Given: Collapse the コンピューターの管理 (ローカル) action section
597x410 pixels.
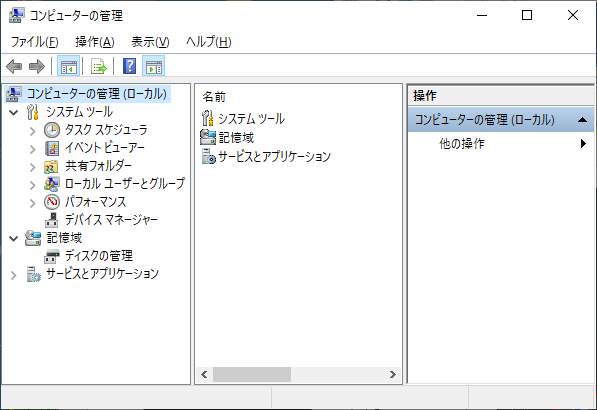Looking at the screenshot, I should pyautogui.click(x=582, y=120).
